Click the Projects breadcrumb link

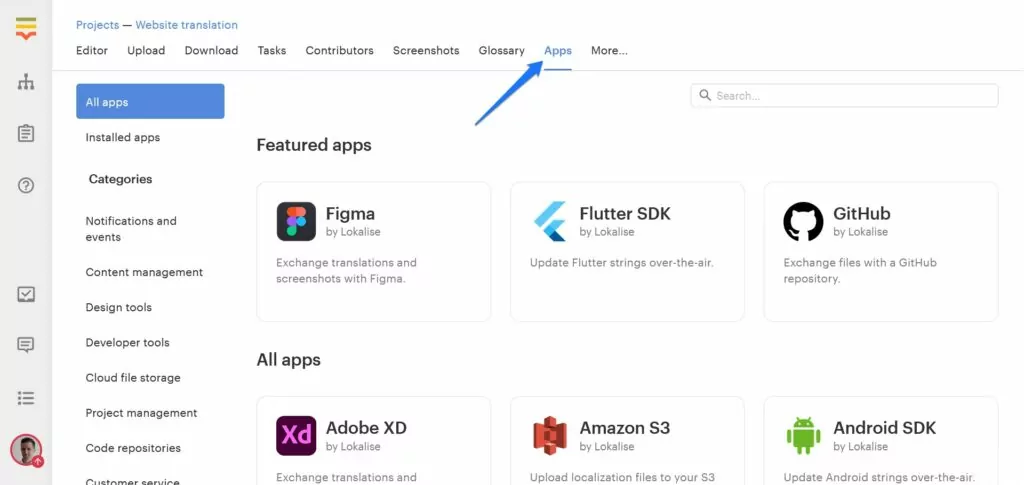(97, 25)
